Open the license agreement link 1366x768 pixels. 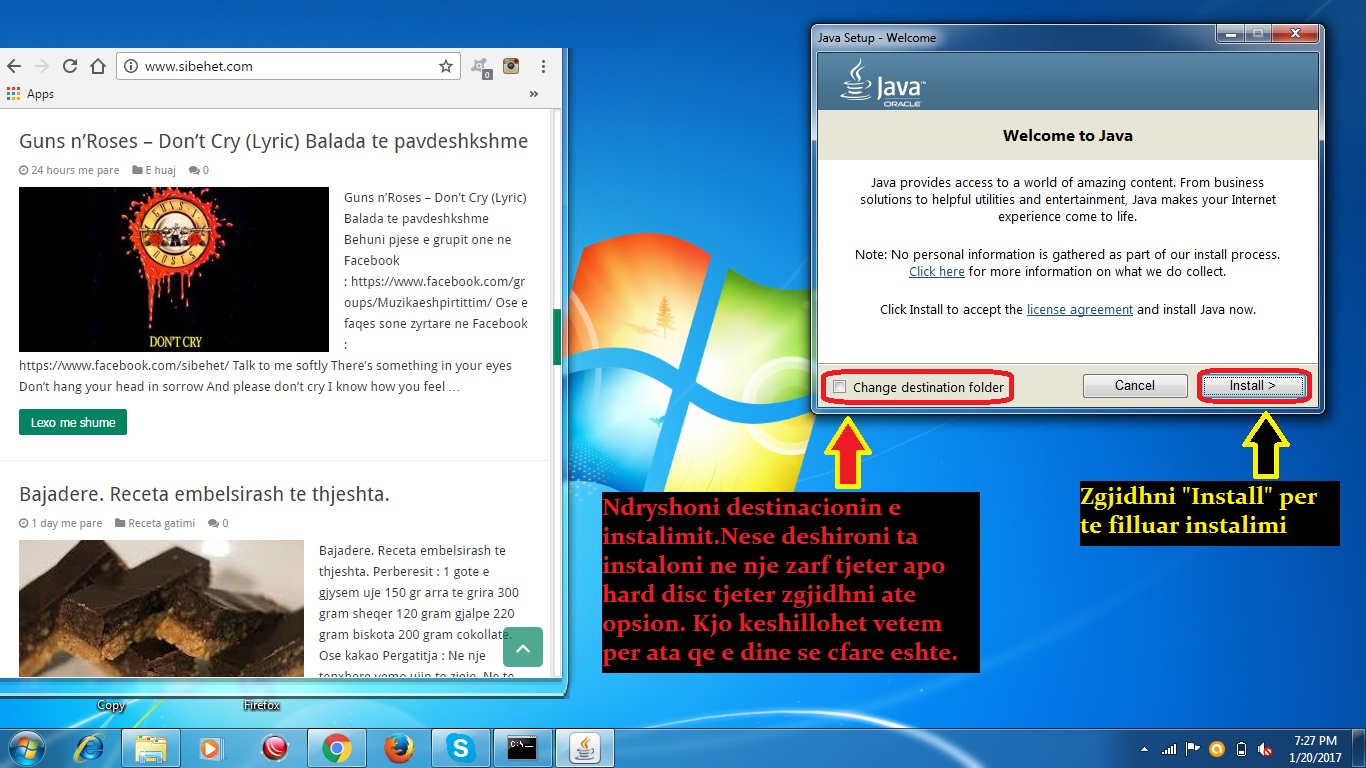(1080, 310)
